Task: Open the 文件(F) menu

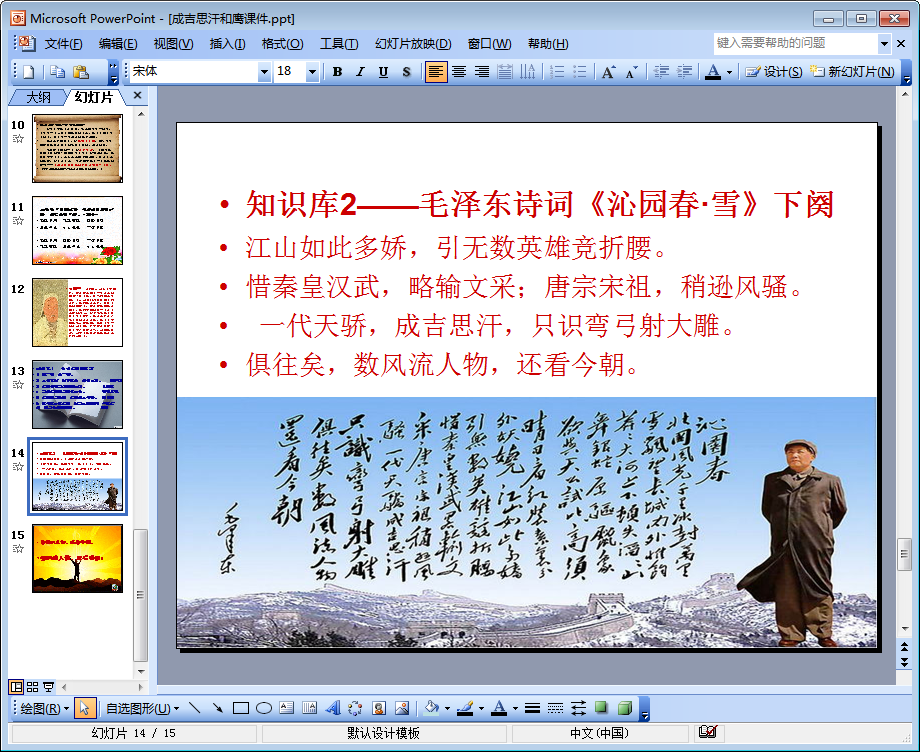Action: click(x=63, y=43)
